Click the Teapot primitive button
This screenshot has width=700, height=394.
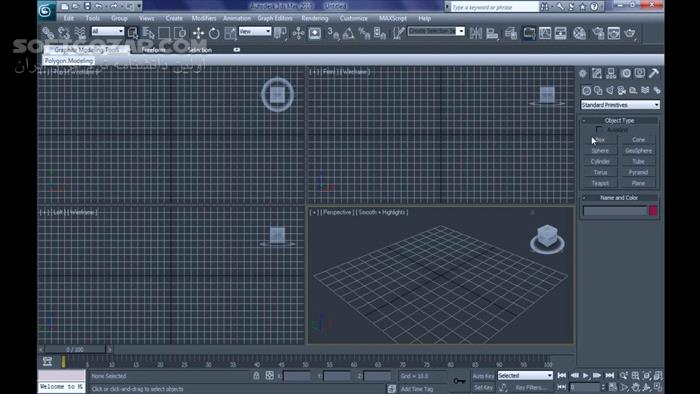point(600,183)
